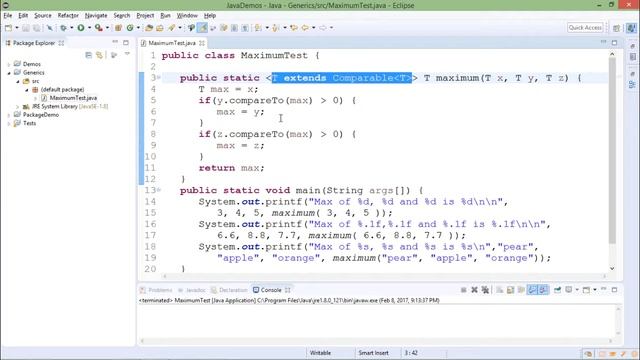Expand the Demos project
This screenshot has width=640, height=360.
point(9,64)
